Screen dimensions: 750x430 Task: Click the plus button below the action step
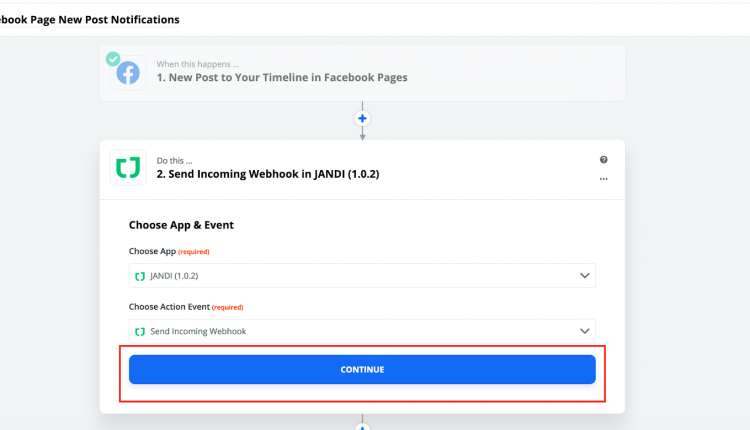[362, 426]
